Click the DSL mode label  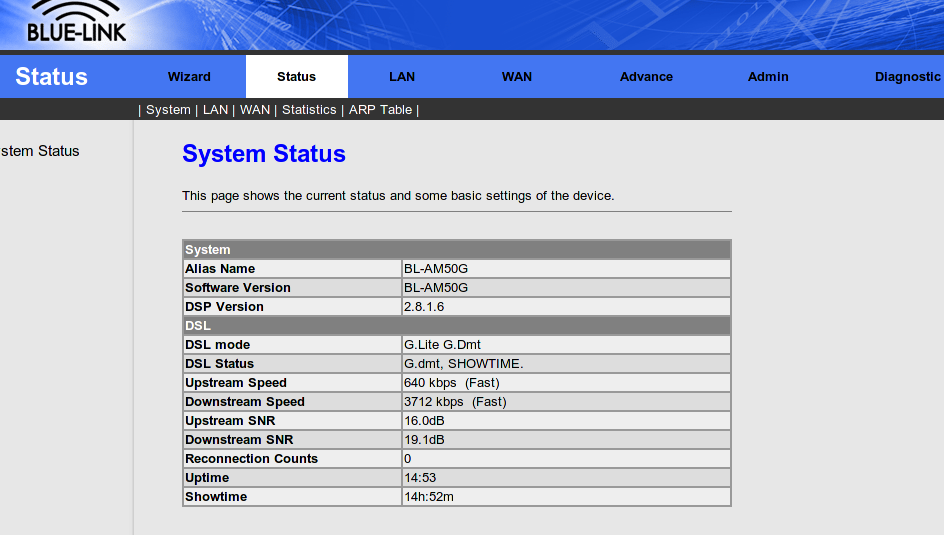click(217, 345)
